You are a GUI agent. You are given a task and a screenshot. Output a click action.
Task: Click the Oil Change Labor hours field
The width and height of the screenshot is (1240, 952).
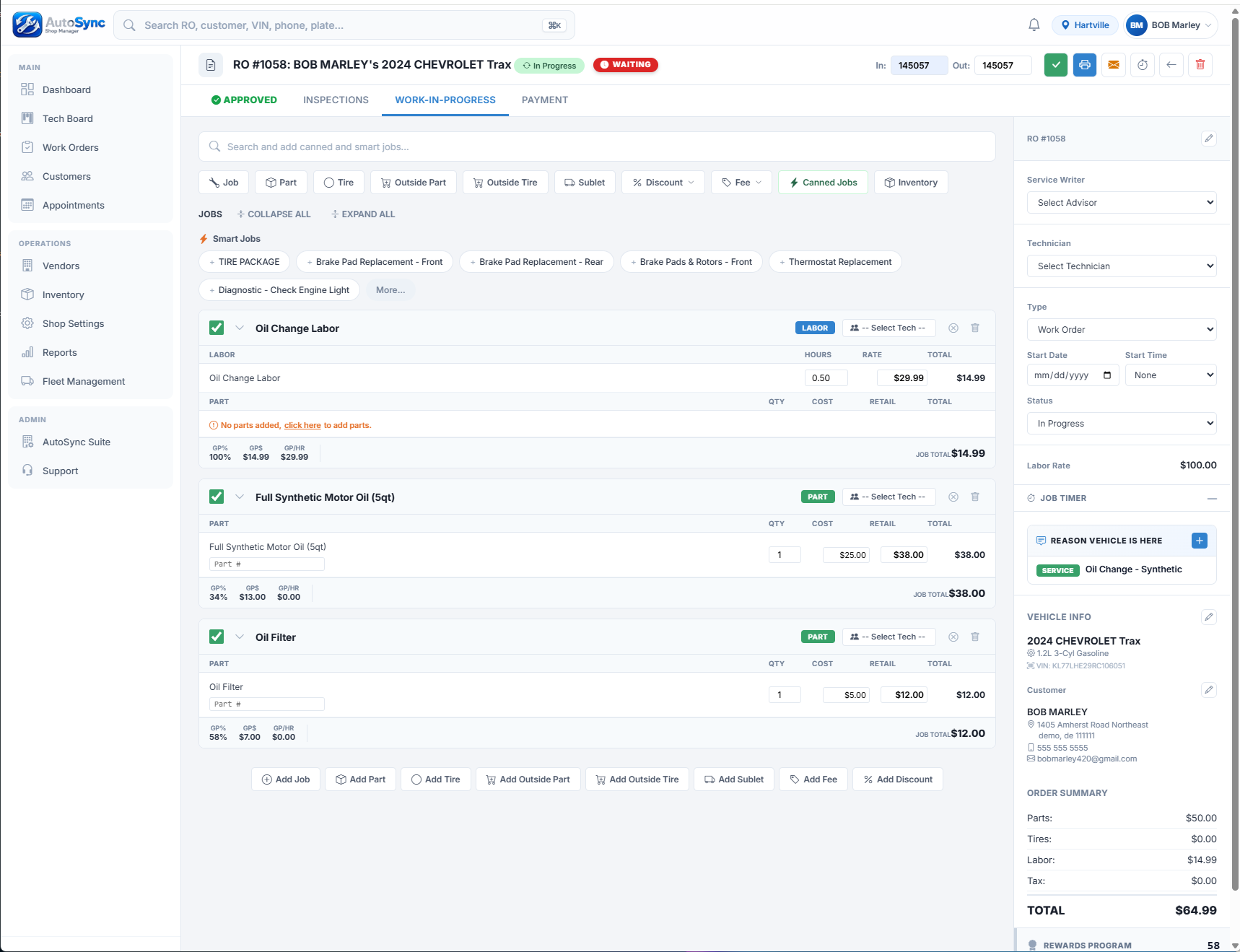point(826,378)
